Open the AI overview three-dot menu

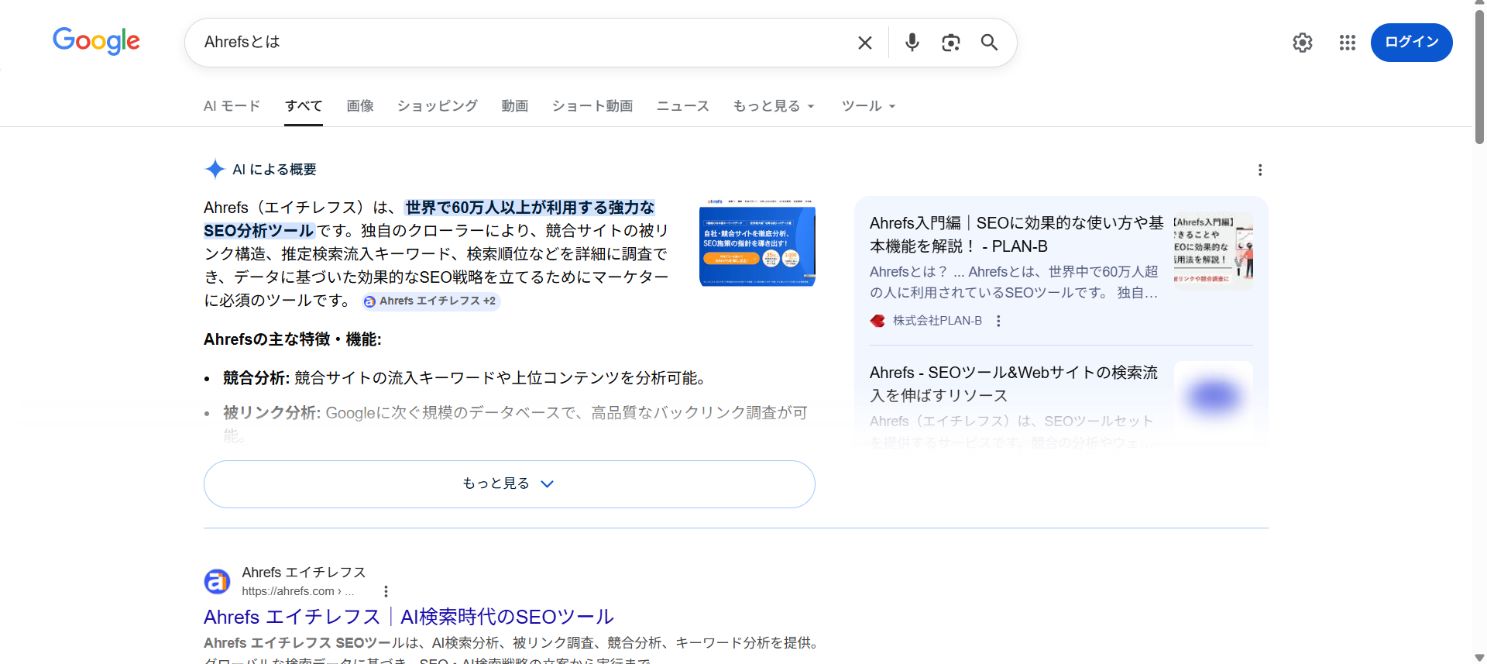click(1260, 169)
